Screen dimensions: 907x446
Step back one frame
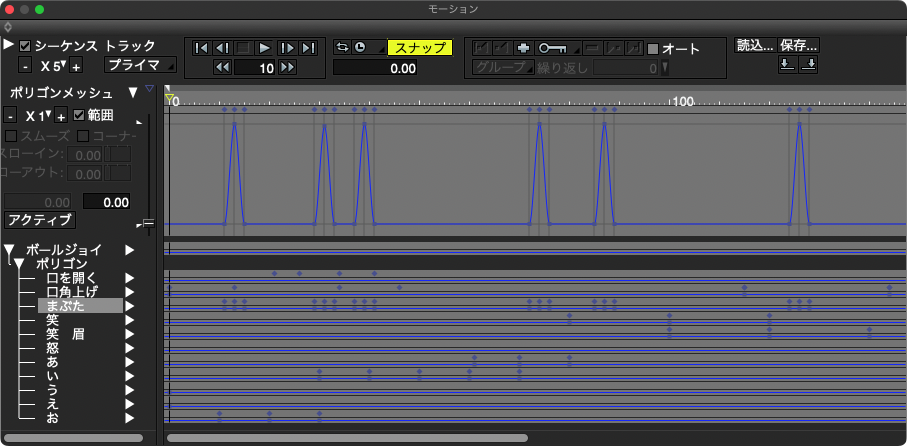coord(222,48)
